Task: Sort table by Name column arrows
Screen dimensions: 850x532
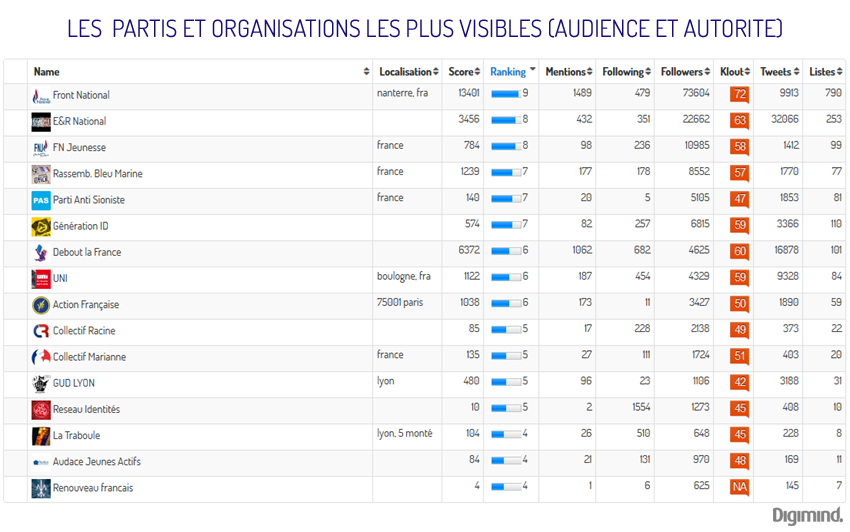Action: point(366,72)
